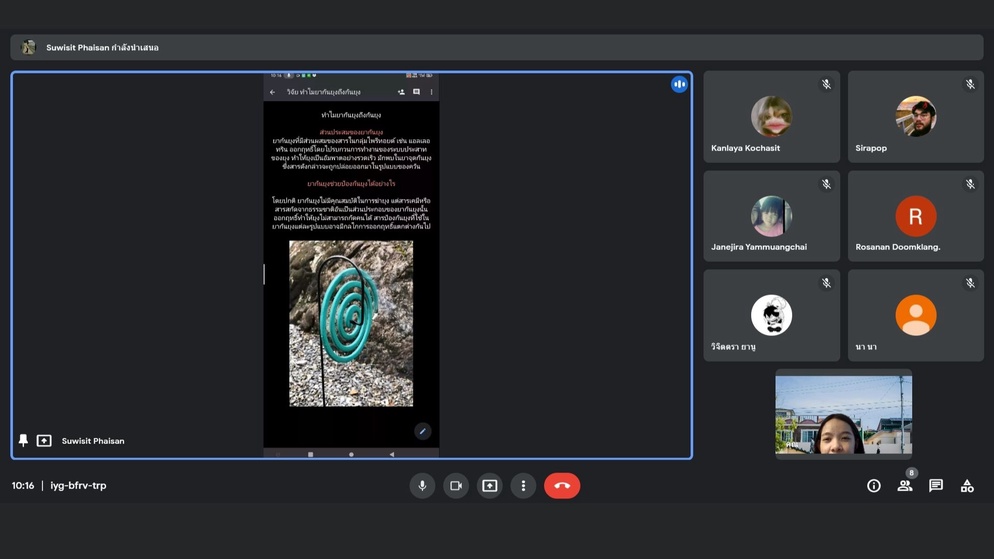Open the chat messages panel
The image size is (994, 559).
[936, 486]
